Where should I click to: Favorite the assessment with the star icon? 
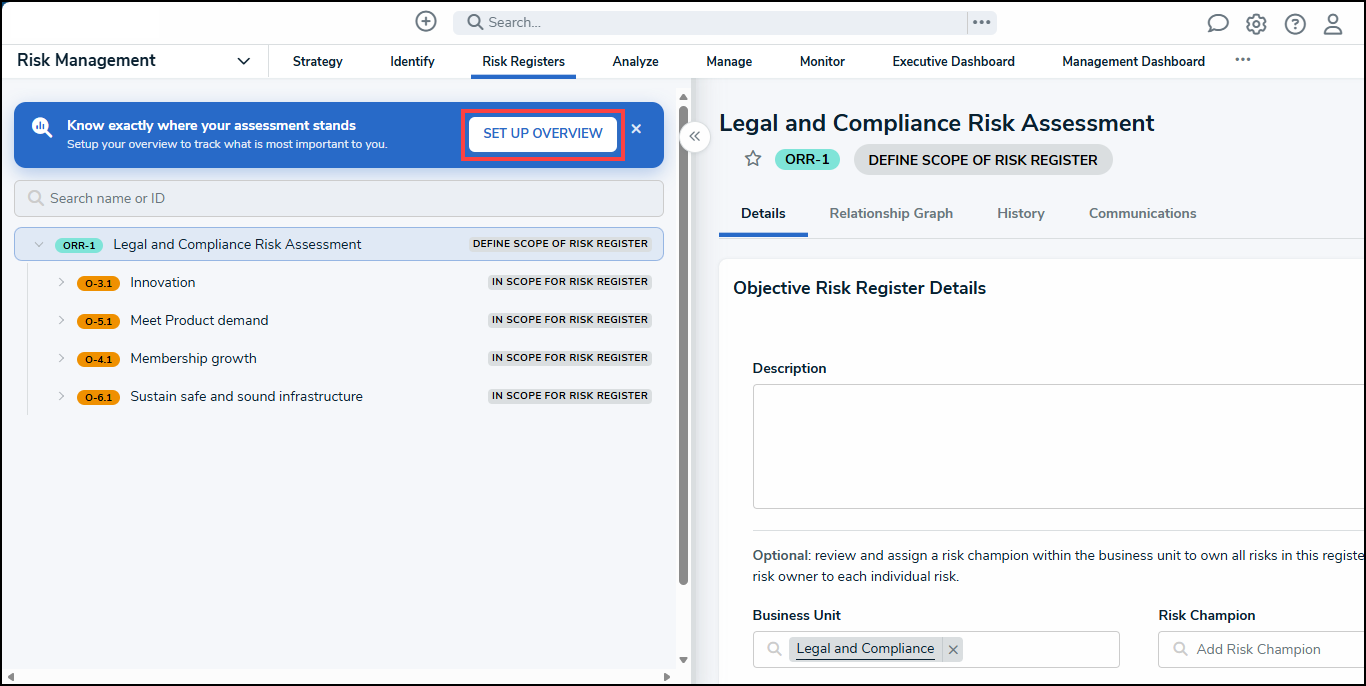(x=753, y=159)
